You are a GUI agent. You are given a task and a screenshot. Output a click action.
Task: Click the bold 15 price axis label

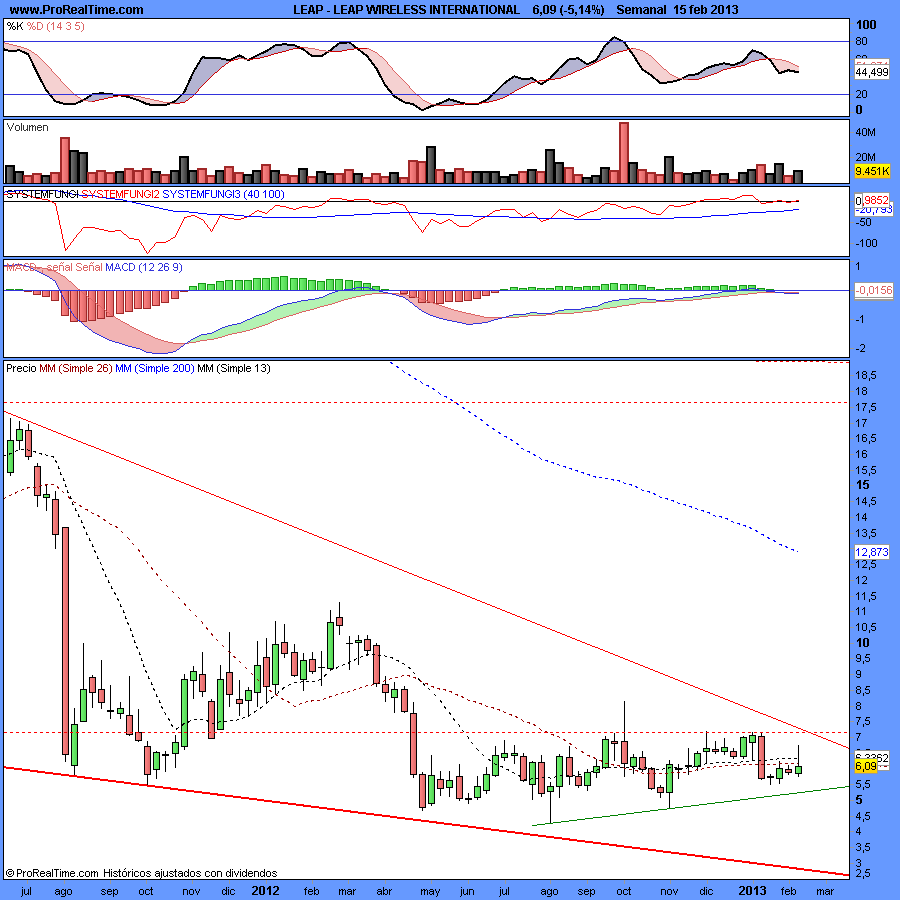click(862, 485)
